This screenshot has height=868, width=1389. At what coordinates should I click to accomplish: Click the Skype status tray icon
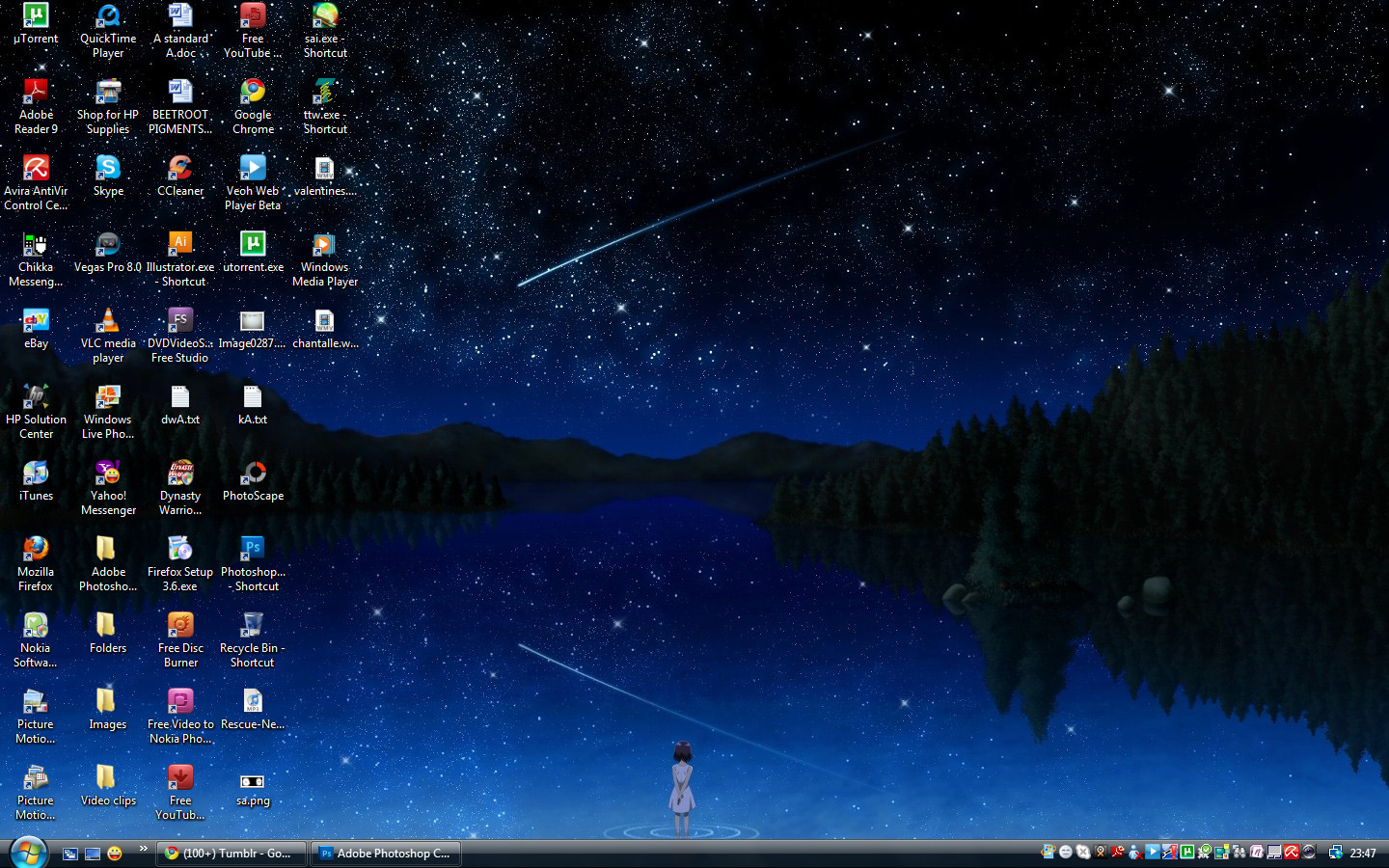1083,852
